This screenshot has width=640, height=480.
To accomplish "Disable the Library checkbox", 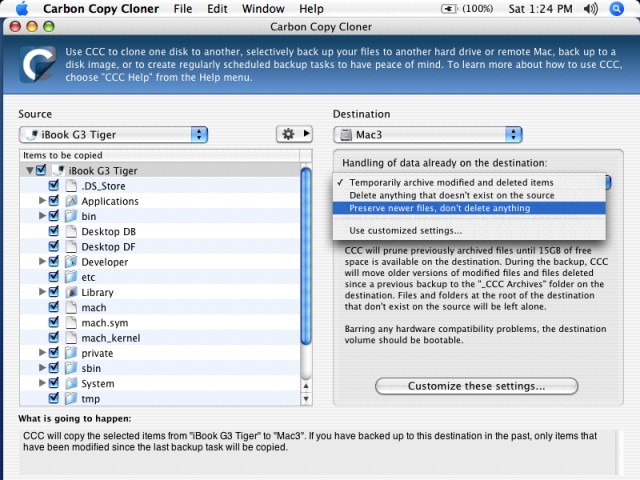I will click(x=53, y=292).
